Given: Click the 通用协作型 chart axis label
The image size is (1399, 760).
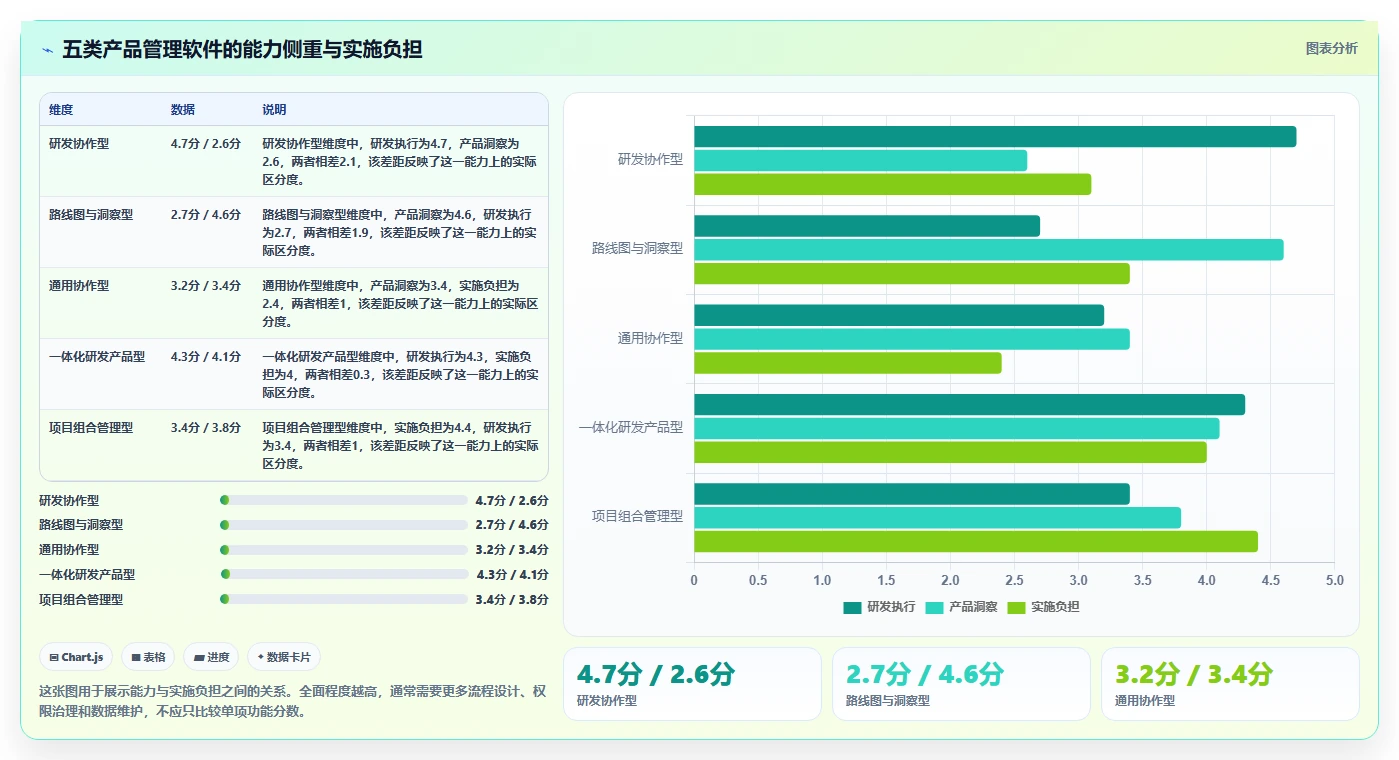Looking at the screenshot, I should [650, 338].
